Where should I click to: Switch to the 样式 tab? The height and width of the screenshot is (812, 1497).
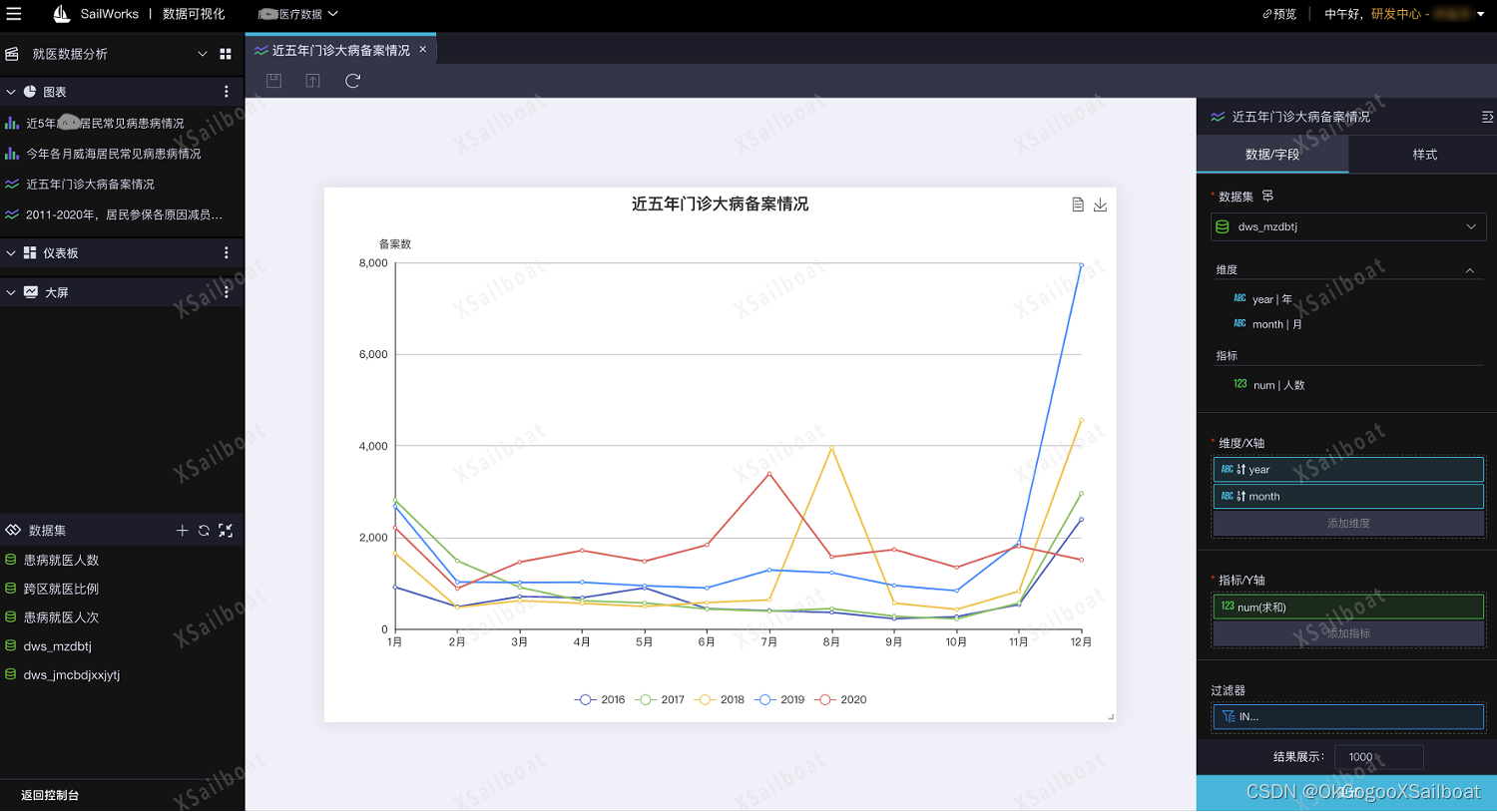coord(1422,155)
